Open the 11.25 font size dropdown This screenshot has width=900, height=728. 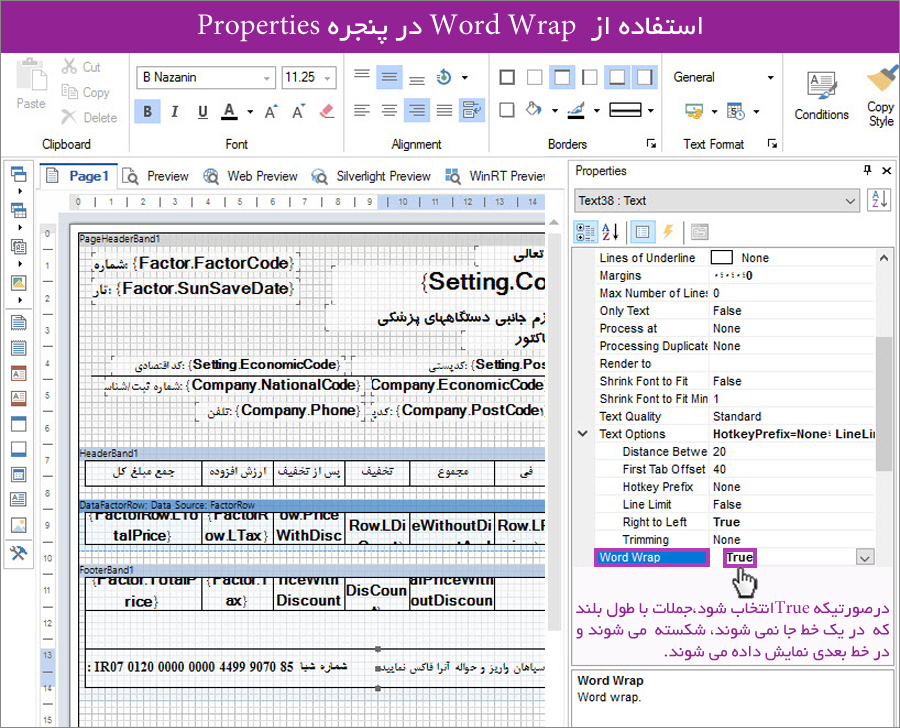click(328, 78)
